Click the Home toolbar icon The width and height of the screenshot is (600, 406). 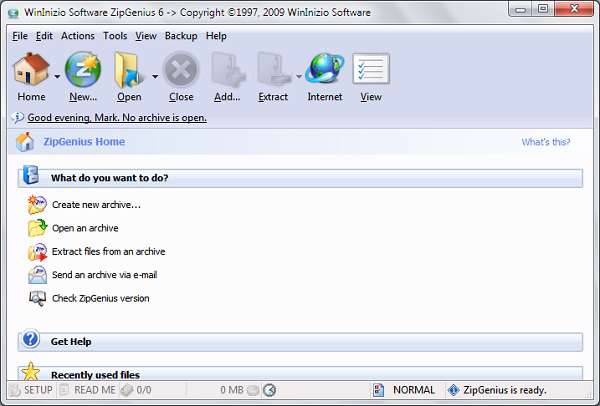[31, 69]
